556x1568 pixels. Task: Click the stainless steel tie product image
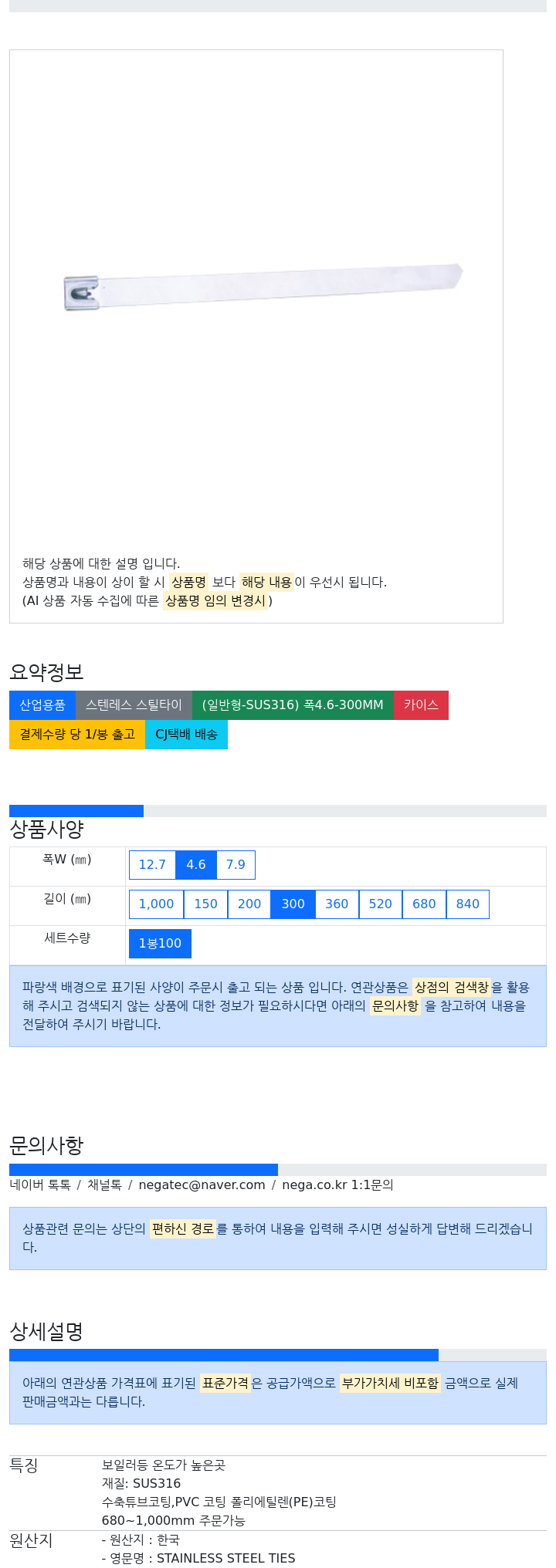pyautogui.click(x=263, y=287)
